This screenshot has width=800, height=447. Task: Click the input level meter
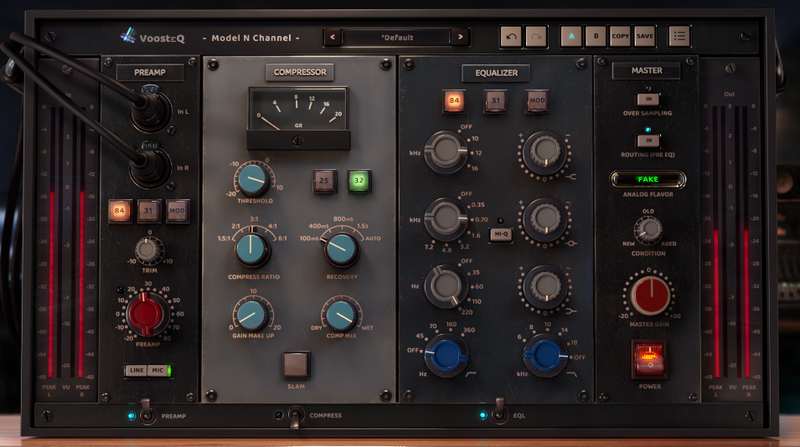coord(66,242)
